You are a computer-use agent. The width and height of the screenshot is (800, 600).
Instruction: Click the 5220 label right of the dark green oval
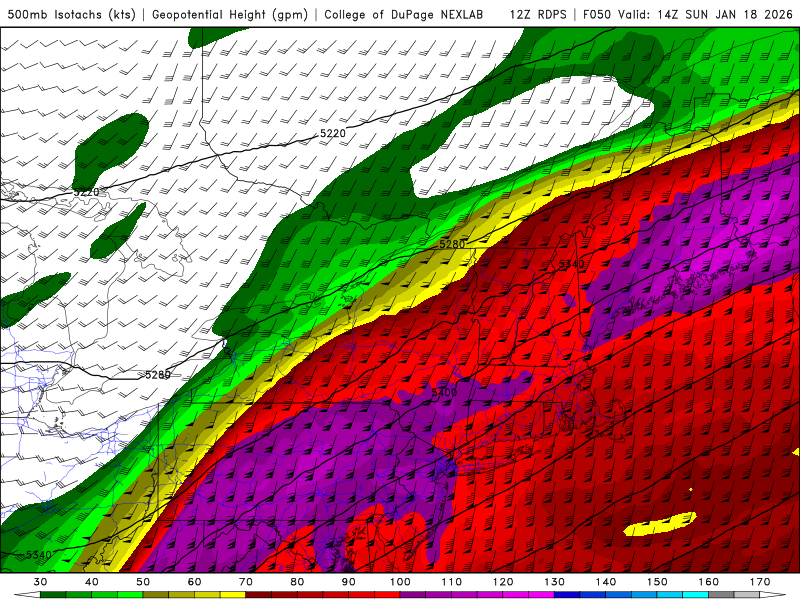[333, 133]
